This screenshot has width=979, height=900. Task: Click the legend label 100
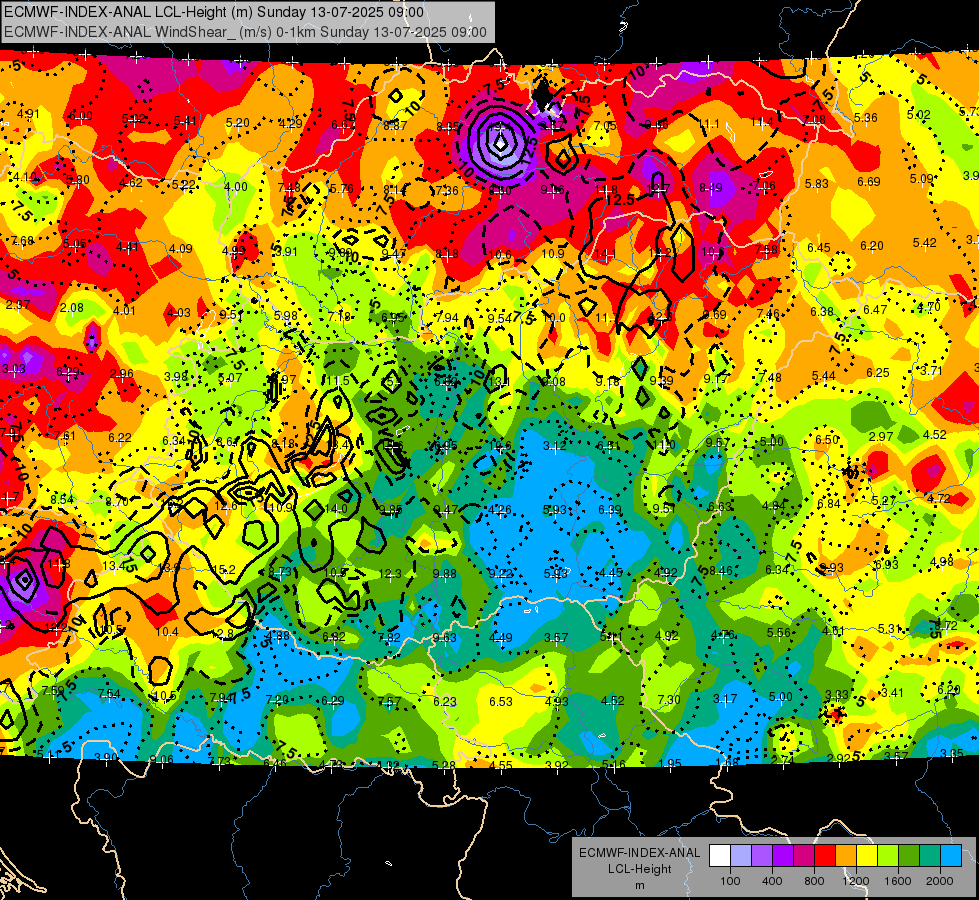(x=730, y=881)
